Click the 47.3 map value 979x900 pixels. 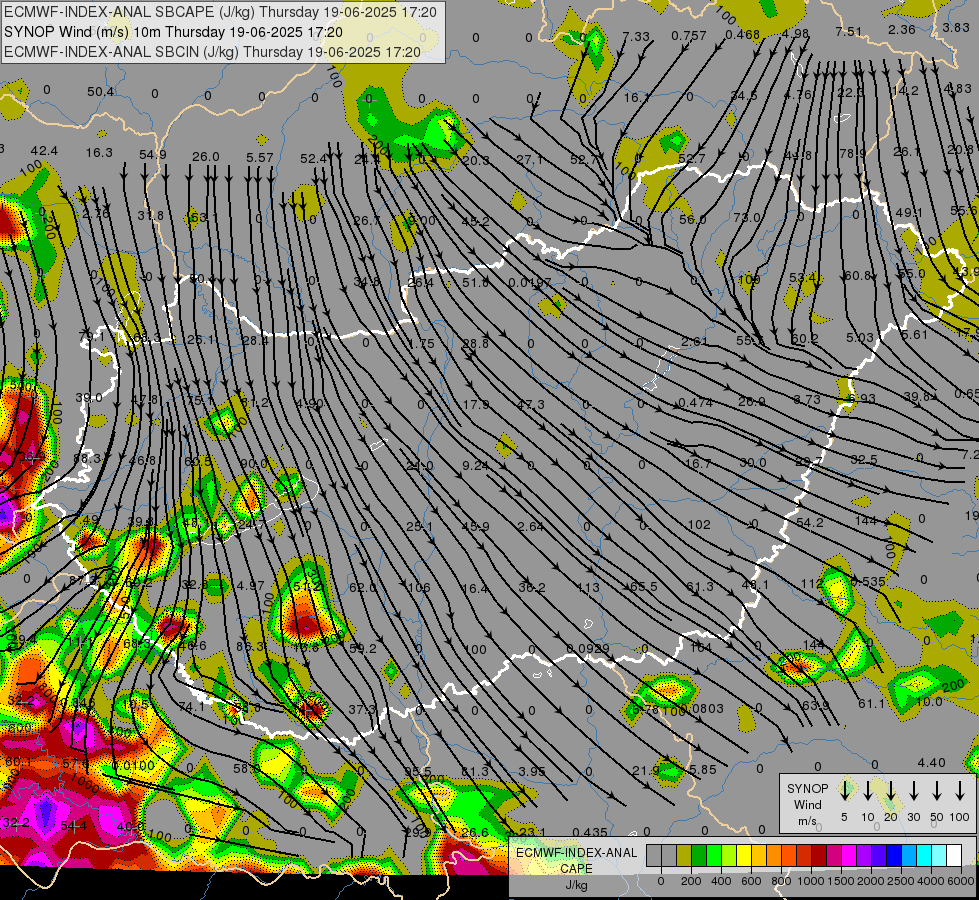coord(531,405)
